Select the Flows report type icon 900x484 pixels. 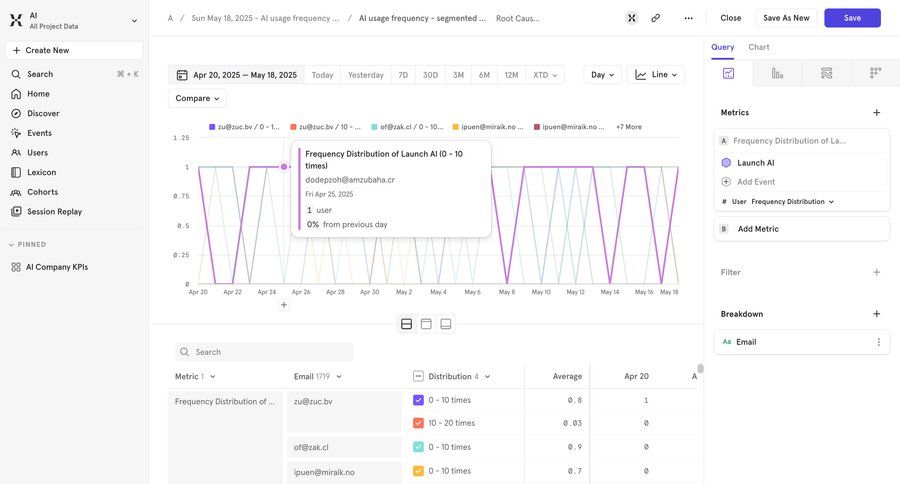(827, 73)
